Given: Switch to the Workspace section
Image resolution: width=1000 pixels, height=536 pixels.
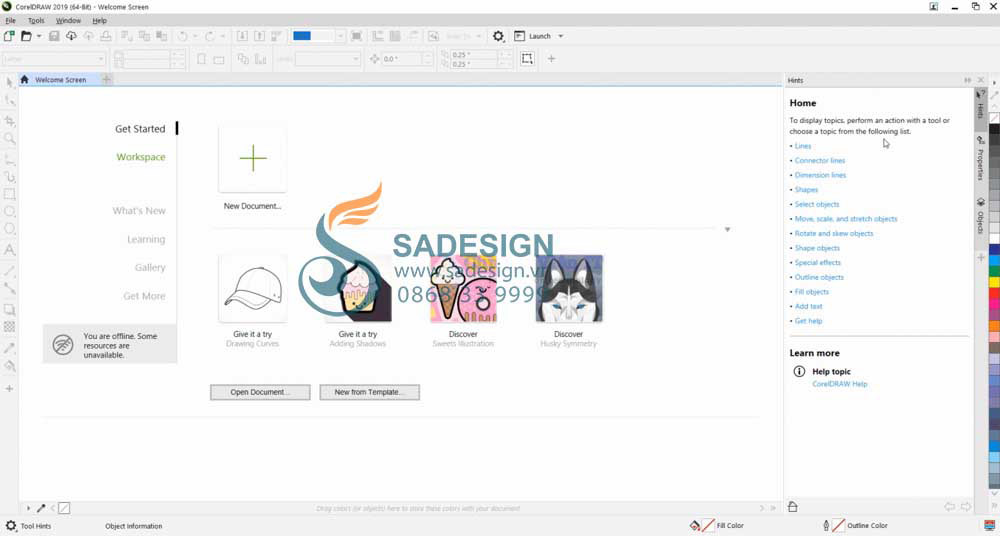Looking at the screenshot, I should pyautogui.click(x=141, y=157).
